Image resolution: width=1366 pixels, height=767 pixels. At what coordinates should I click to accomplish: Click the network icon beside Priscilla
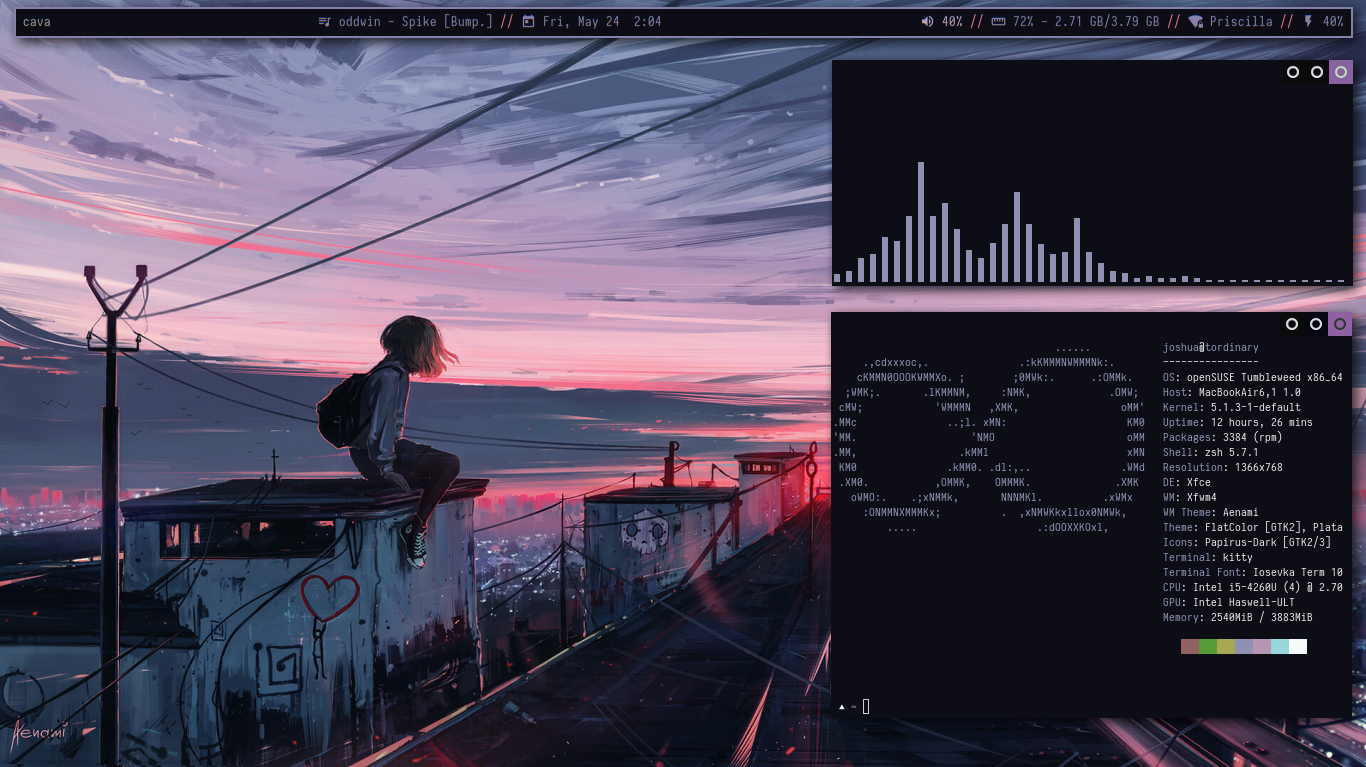point(1197,21)
